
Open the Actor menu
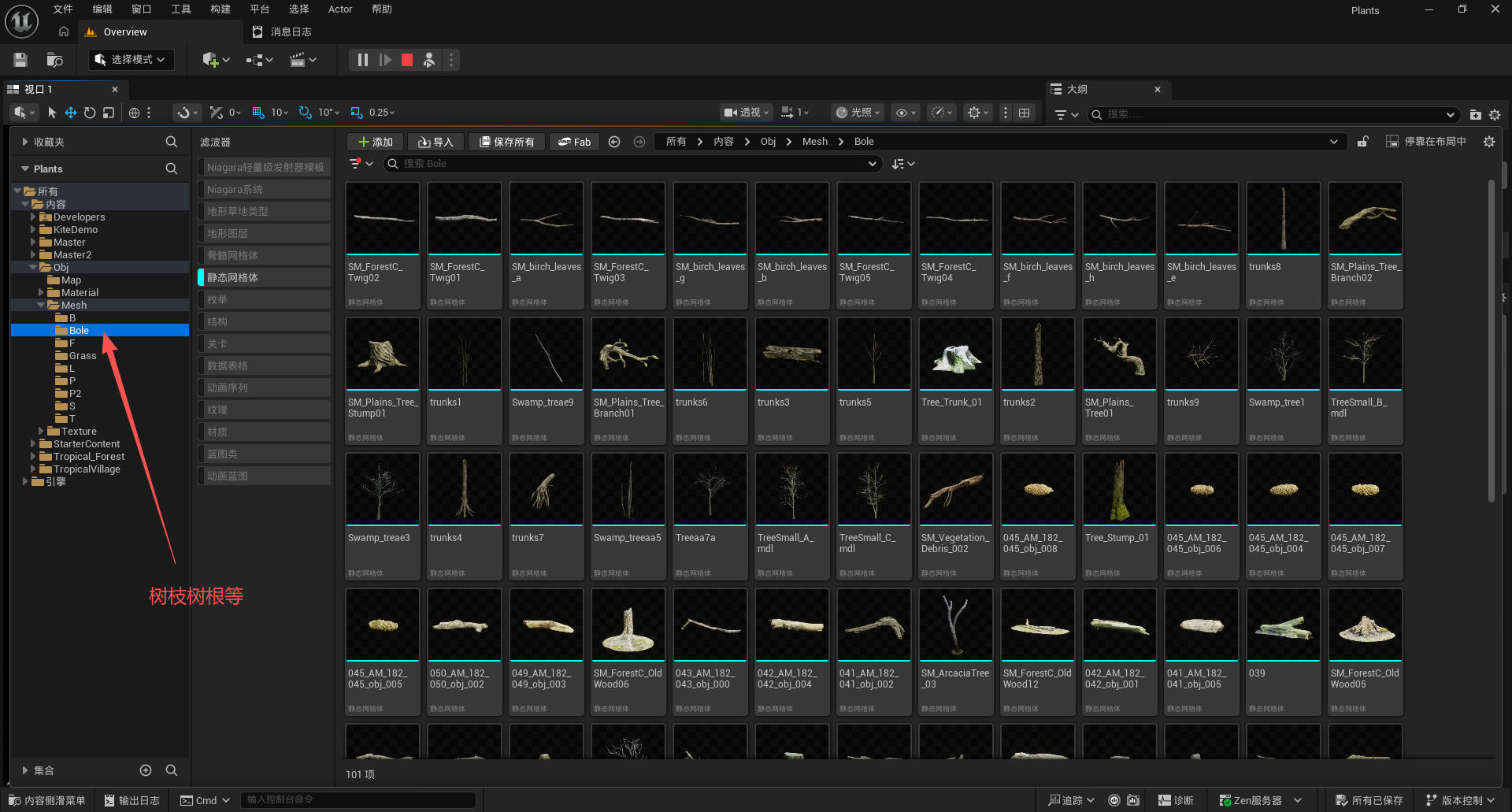pyautogui.click(x=340, y=9)
